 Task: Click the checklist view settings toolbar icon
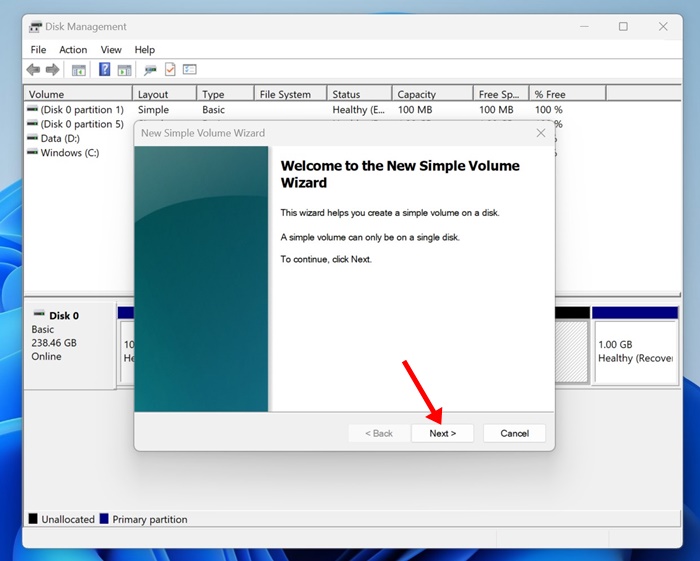[190, 70]
